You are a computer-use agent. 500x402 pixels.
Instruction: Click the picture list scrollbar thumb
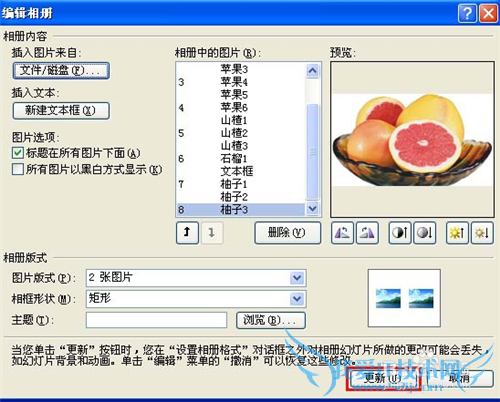313,152
